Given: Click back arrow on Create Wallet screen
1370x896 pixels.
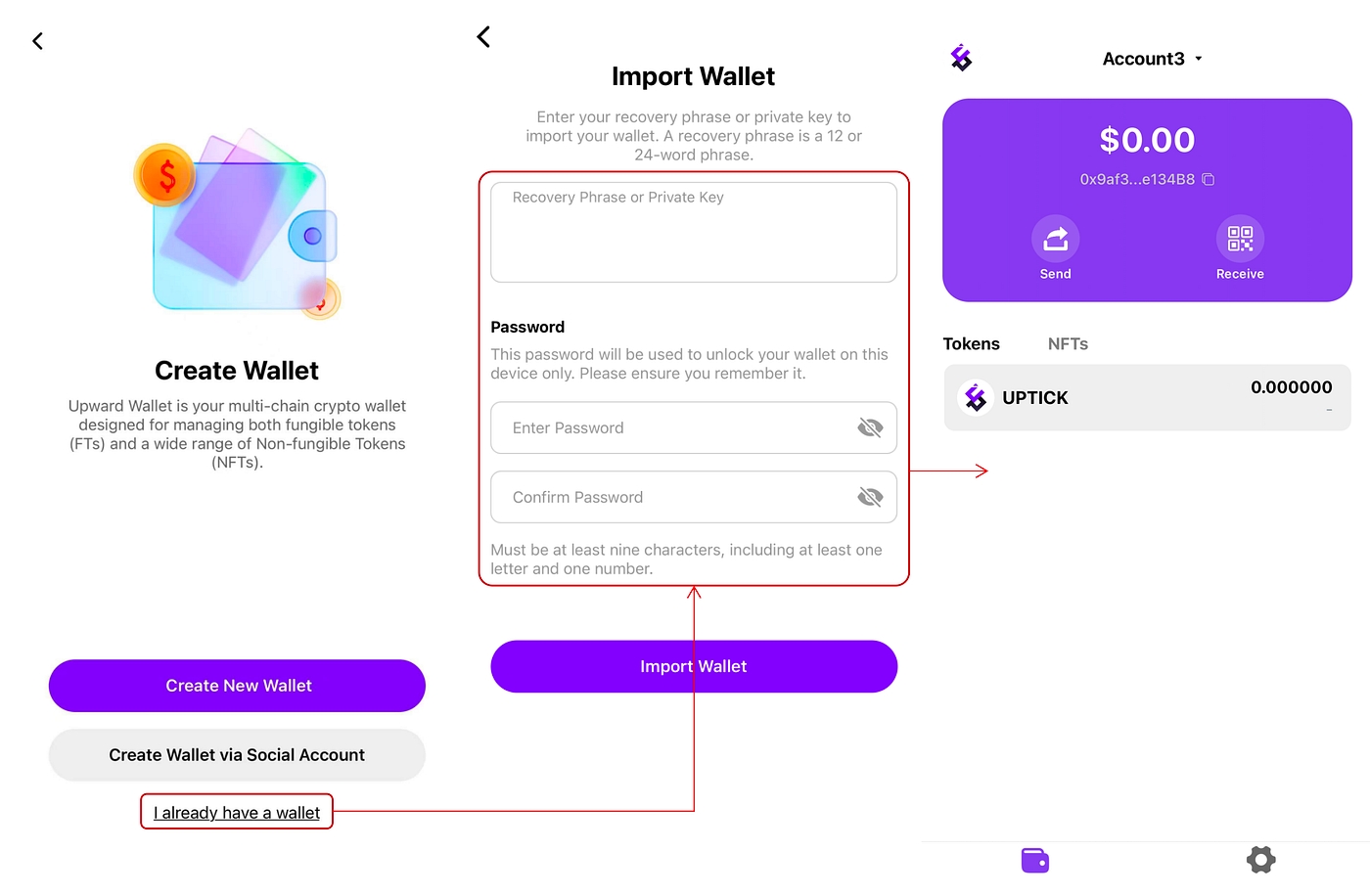Looking at the screenshot, I should tap(38, 41).
